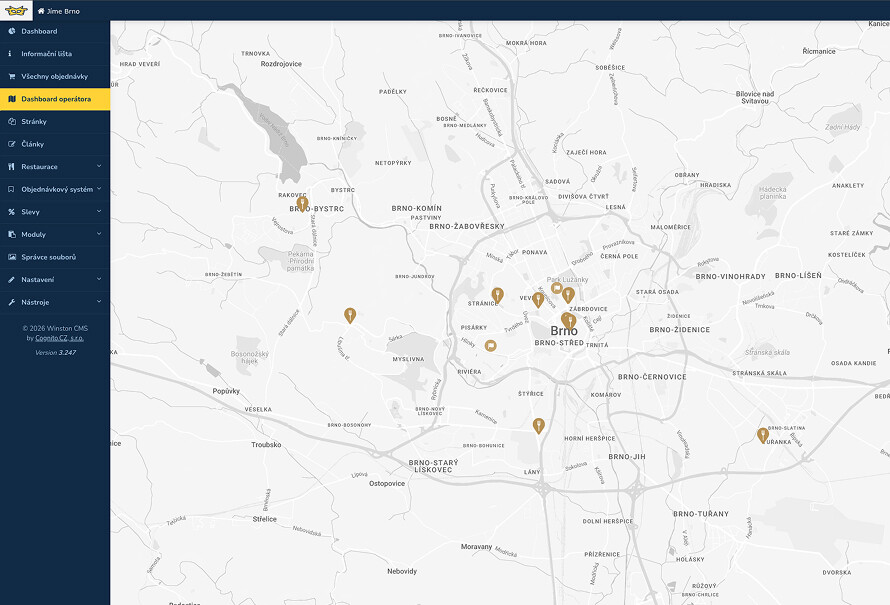Click the pencil icon beside Články
Screen dimensions: 890x605
click(x=10, y=144)
